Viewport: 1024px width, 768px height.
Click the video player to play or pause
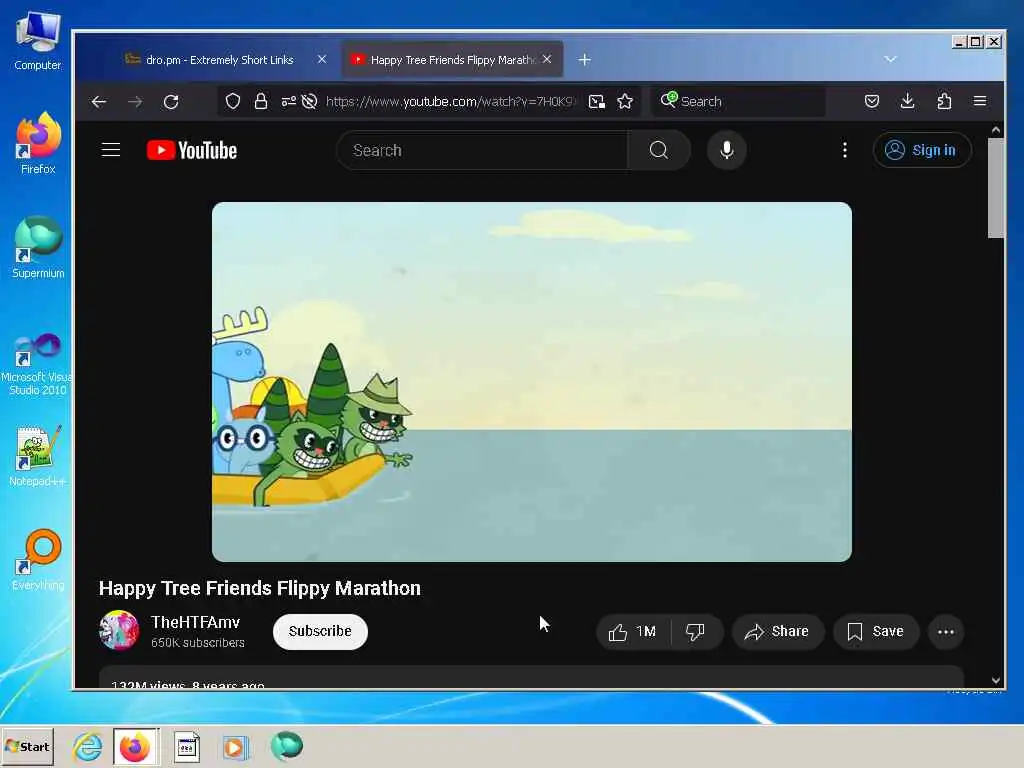(x=532, y=381)
